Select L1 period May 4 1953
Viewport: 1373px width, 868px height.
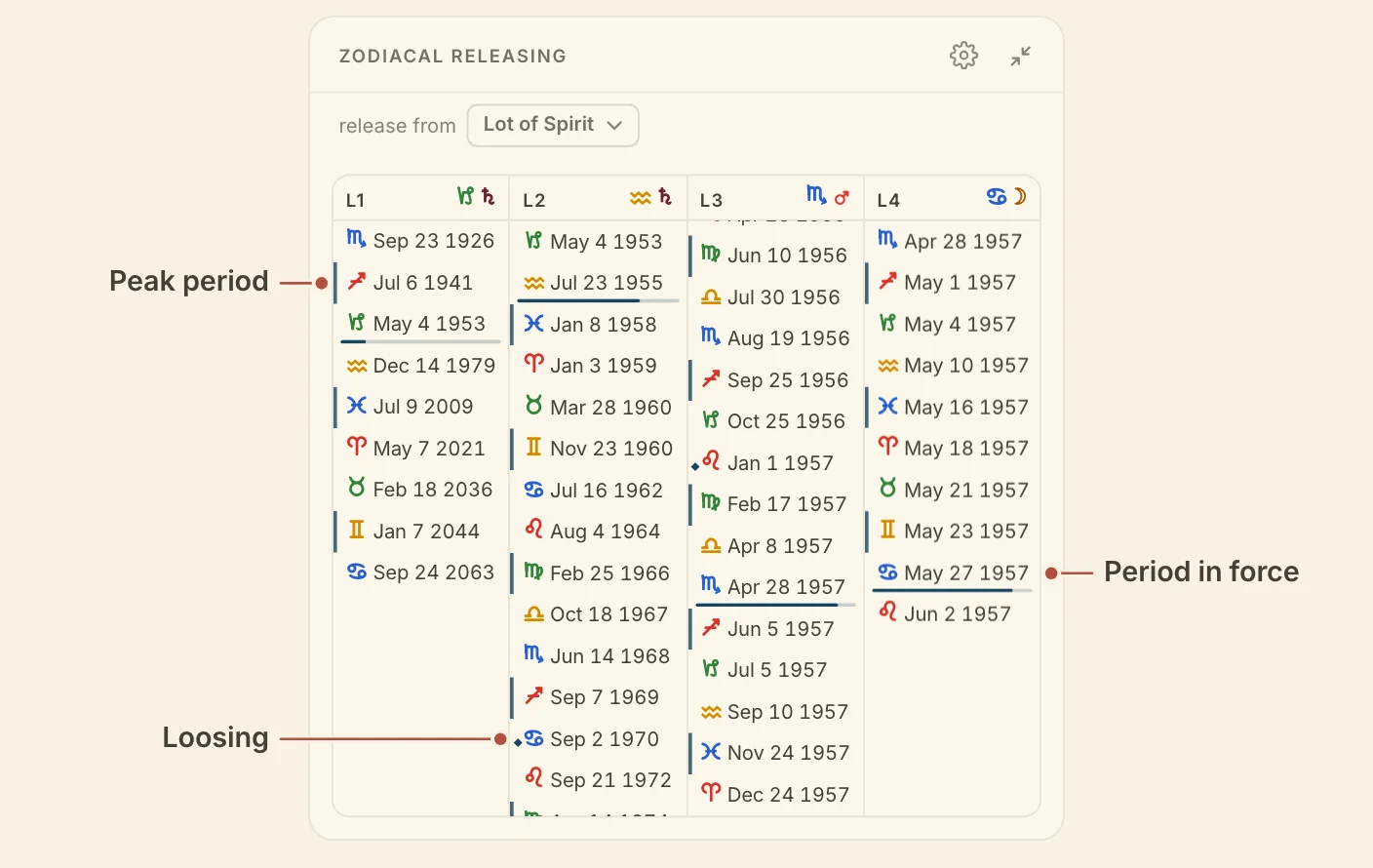click(x=421, y=324)
